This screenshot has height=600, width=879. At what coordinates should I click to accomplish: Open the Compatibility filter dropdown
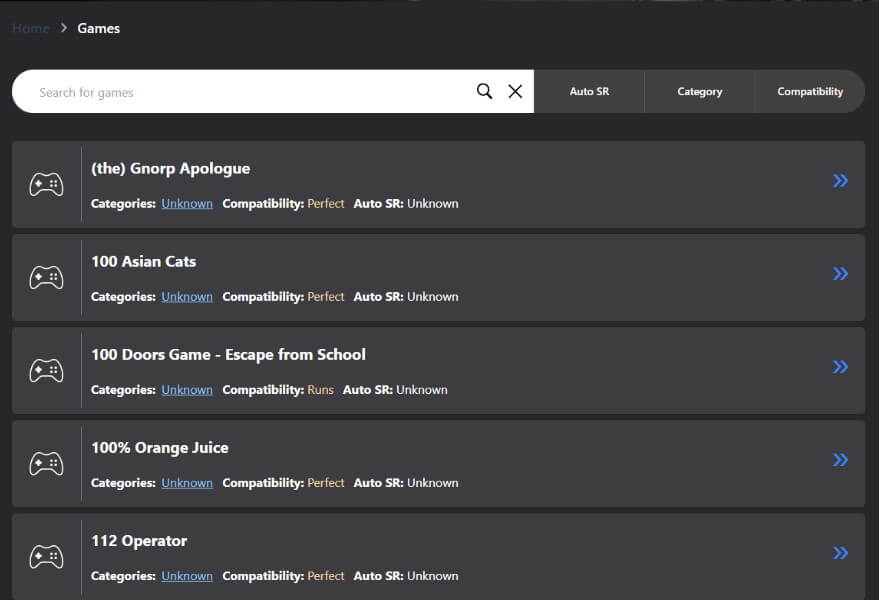click(x=809, y=91)
